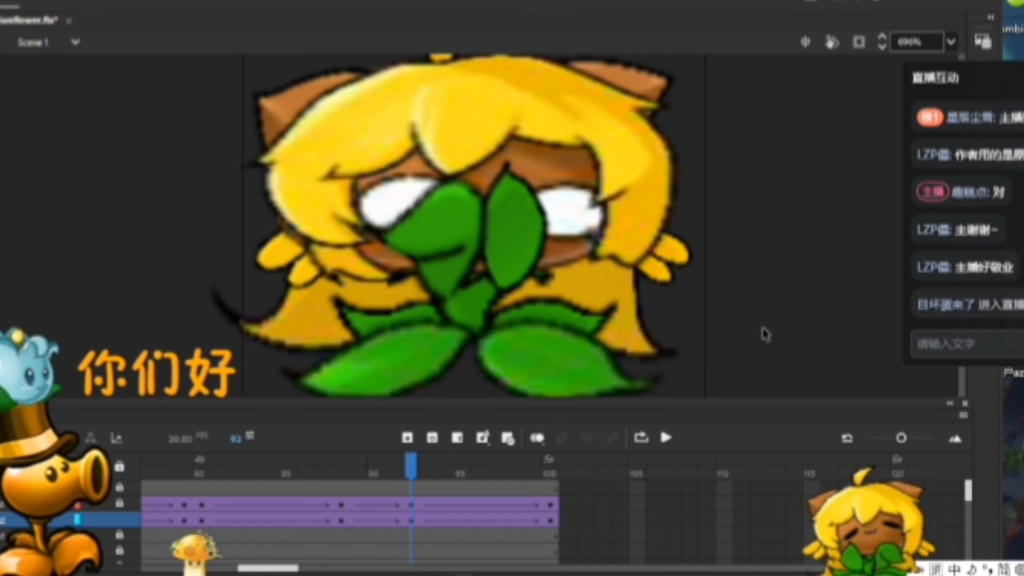
Task: Toggle the timeline loop button
Action: point(641,438)
